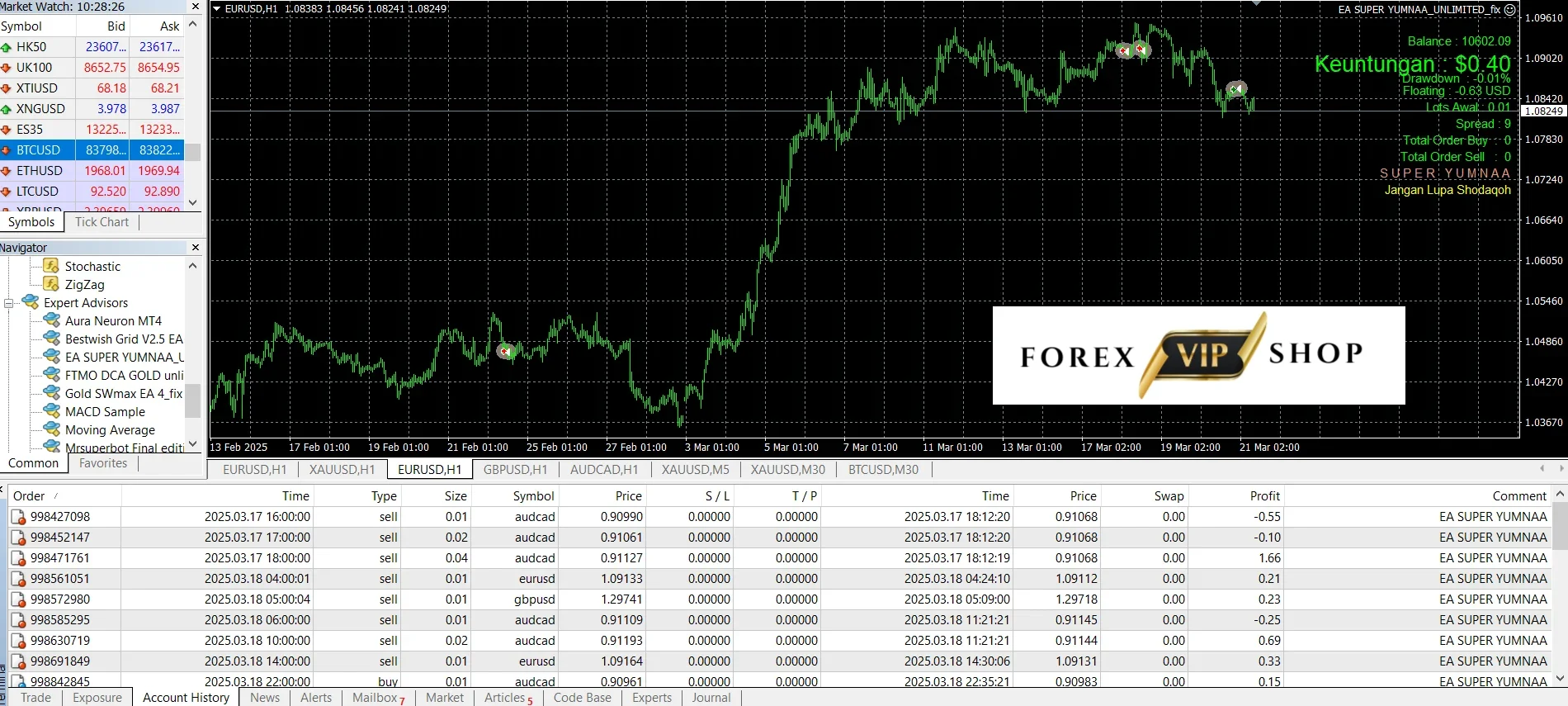This screenshot has height=706, width=1568.
Task: Click Navigator scroll-down arrow
Action: 193,443
